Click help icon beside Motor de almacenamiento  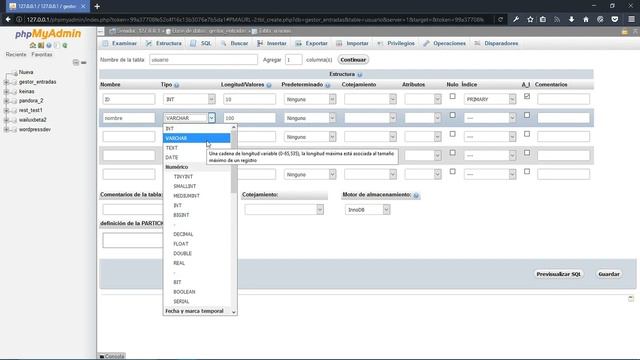click(x=416, y=195)
